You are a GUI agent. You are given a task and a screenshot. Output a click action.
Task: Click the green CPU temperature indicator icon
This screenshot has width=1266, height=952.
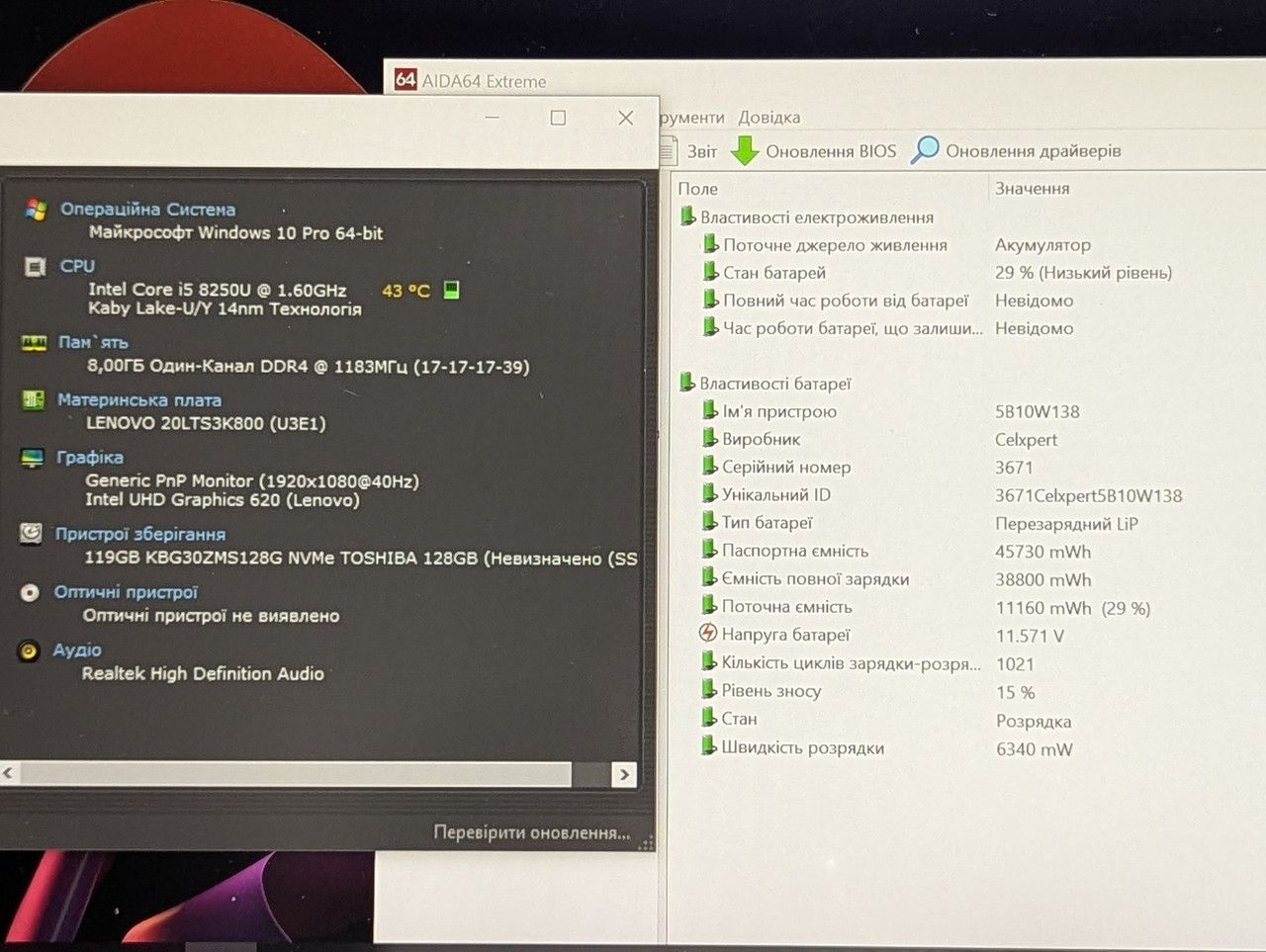click(x=451, y=290)
